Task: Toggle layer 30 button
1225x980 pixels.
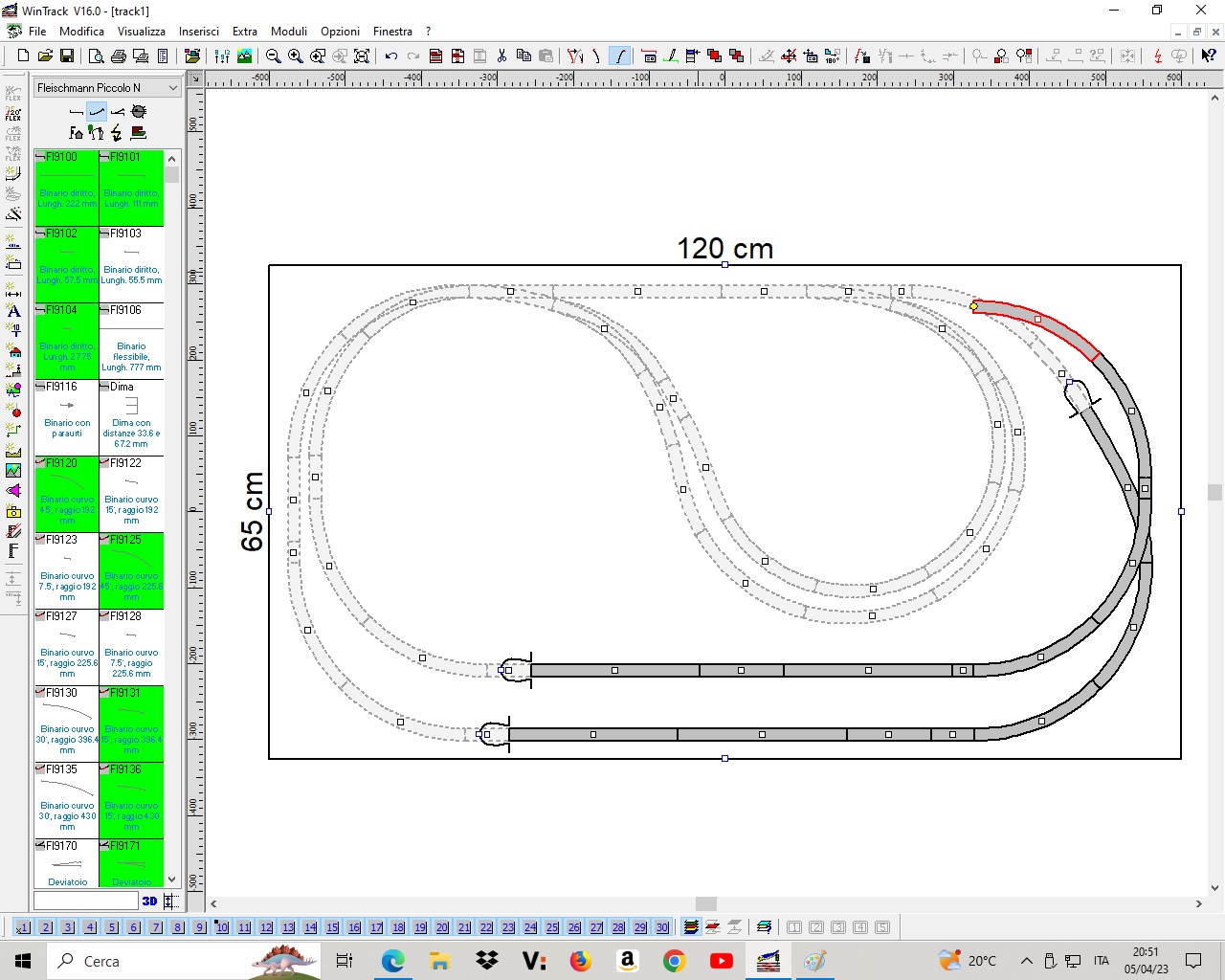Action: coord(662,927)
